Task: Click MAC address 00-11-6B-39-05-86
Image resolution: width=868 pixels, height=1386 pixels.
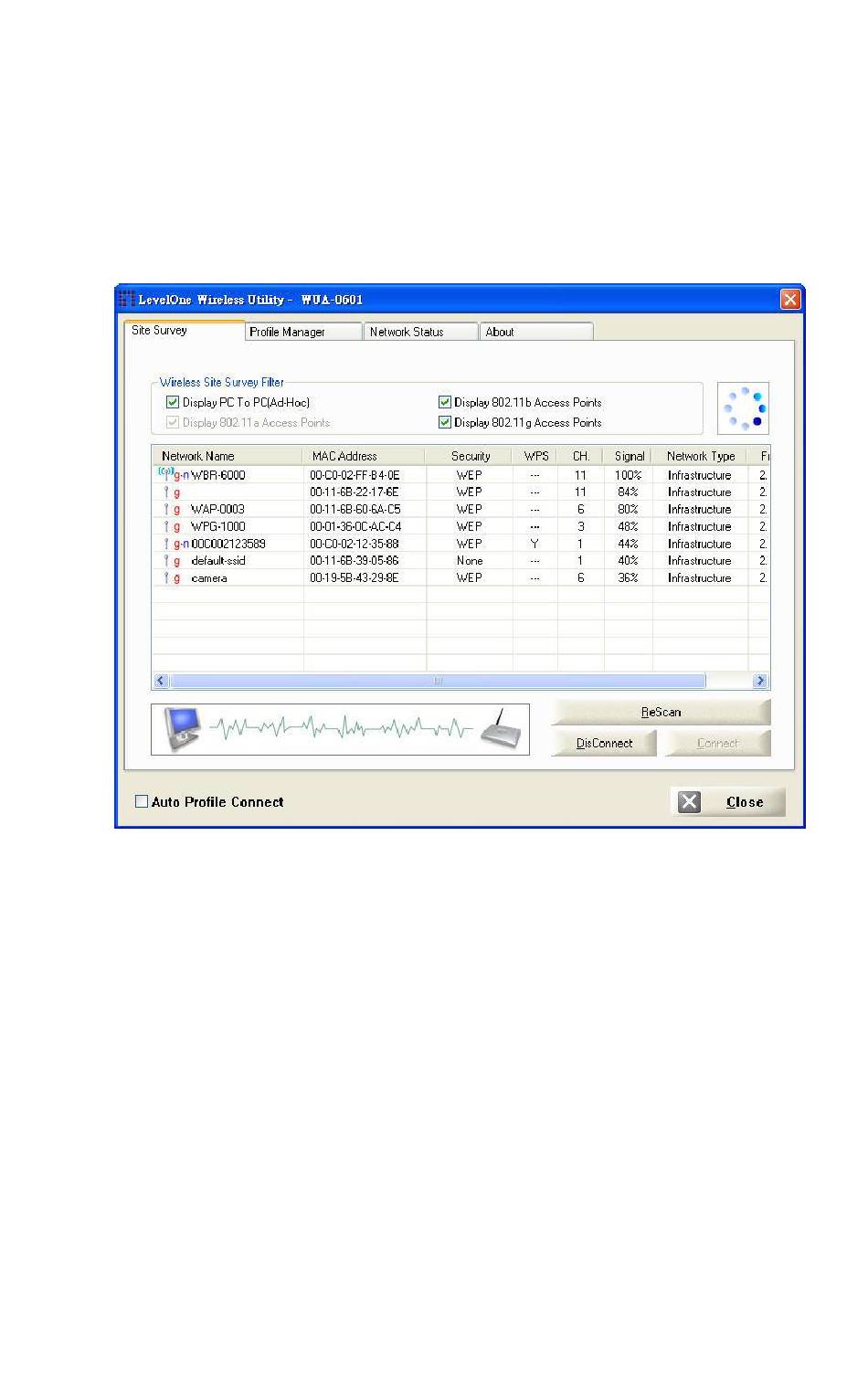Action: (355, 561)
